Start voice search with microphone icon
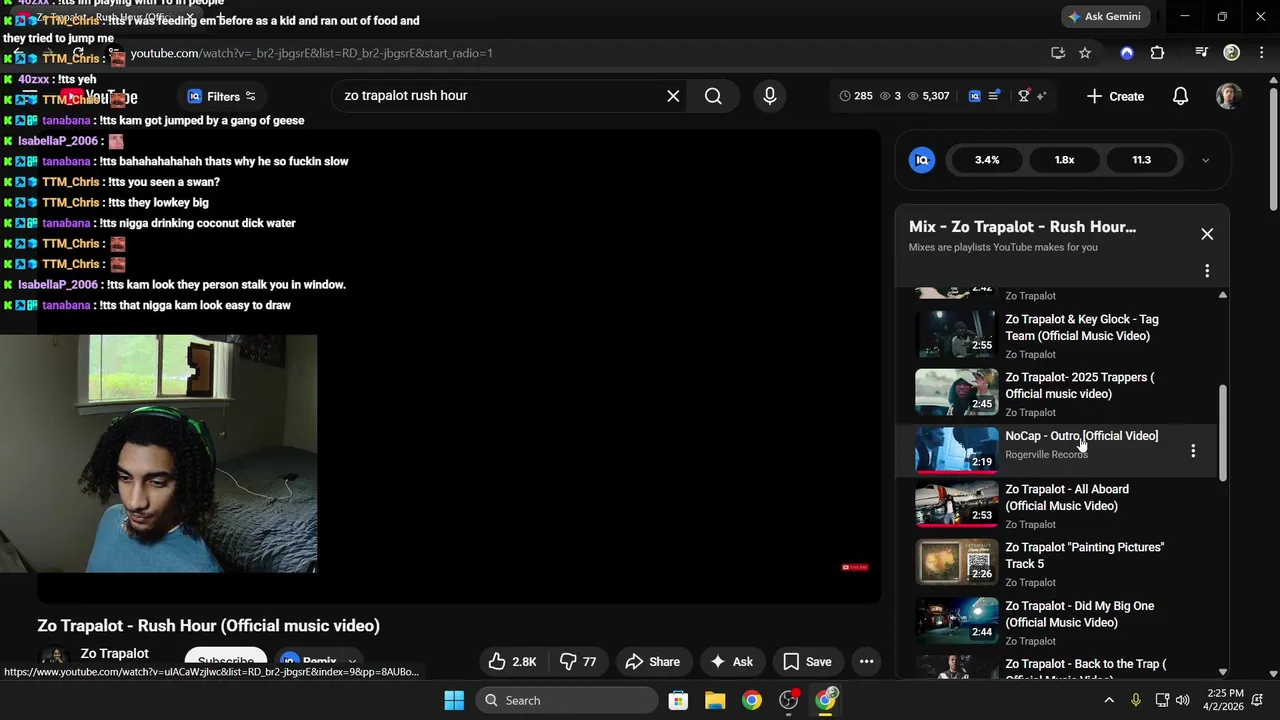Image resolution: width=1280 pixels, height=720 pixels. coord(769,96)
